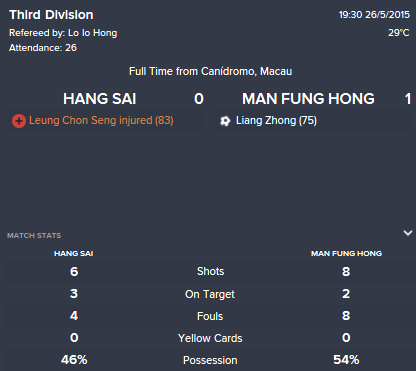
Task: Open Leung Chon Seng injured (83) link
Action: (x=101, y=120)
